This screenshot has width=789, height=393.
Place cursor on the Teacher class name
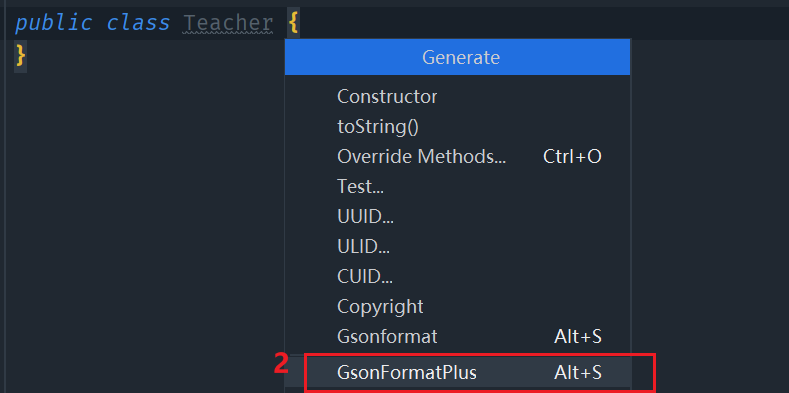coord(228,23)
